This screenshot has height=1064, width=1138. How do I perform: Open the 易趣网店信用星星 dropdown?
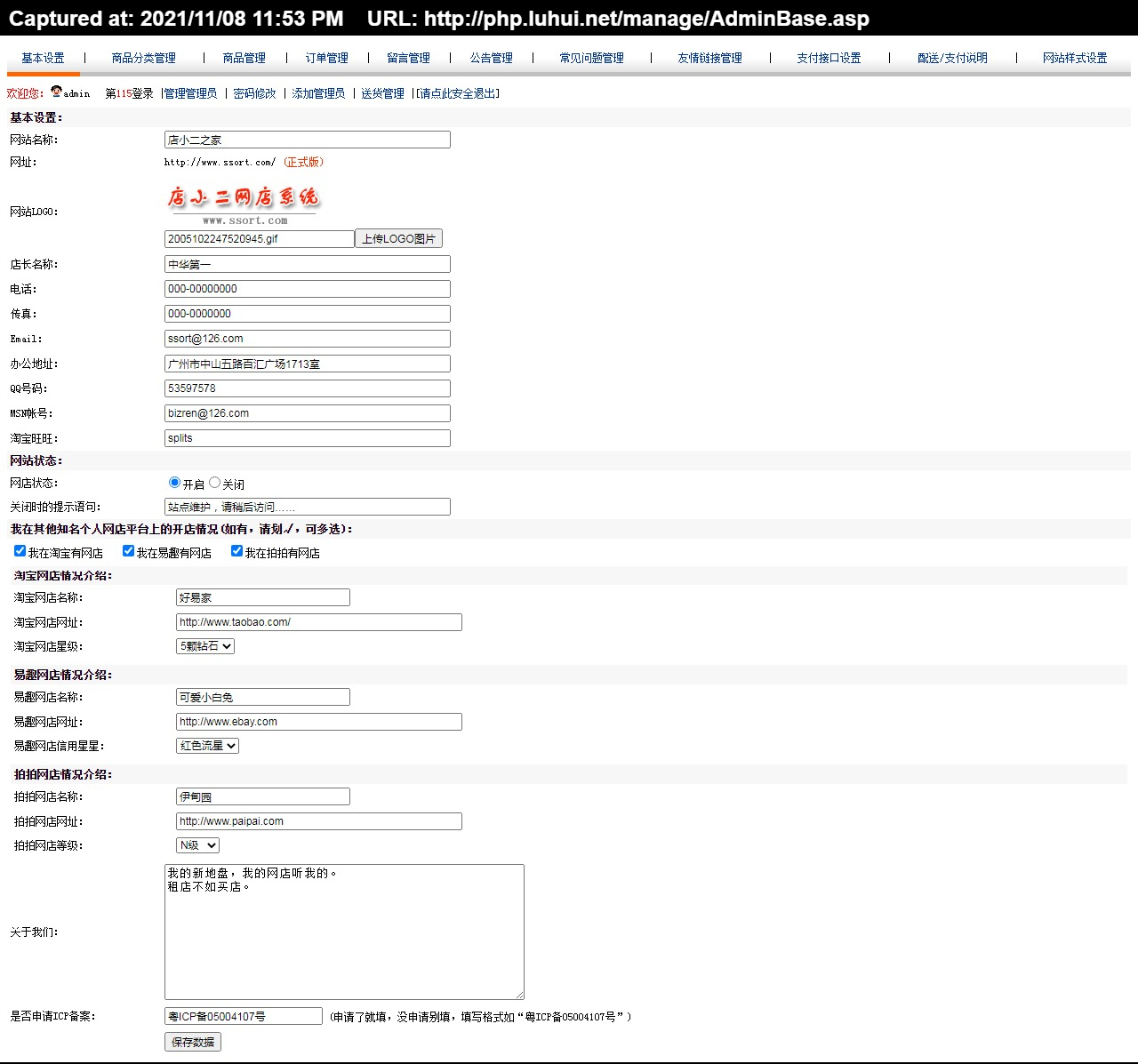[x=208, y=746]
